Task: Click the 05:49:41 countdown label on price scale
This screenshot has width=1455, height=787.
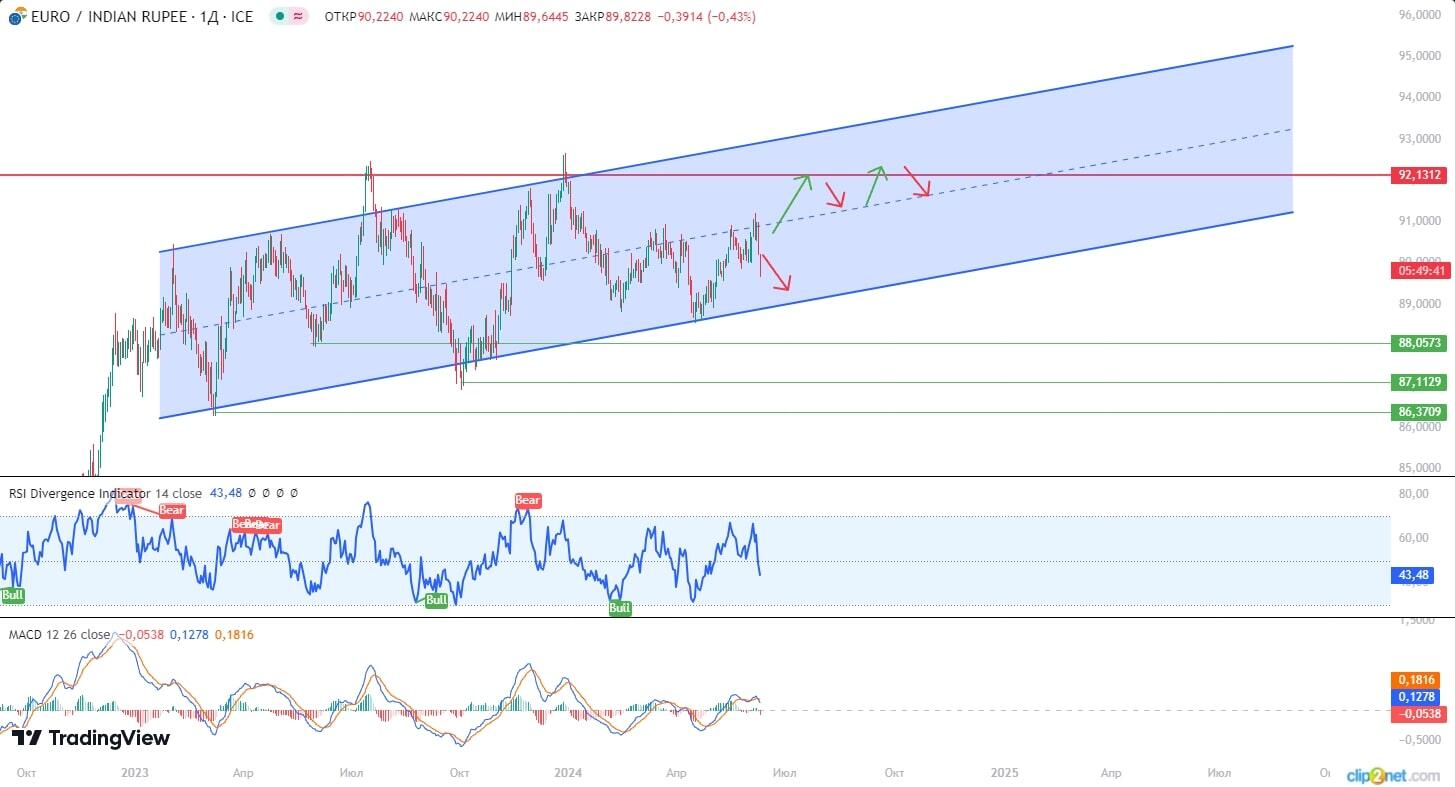Action: click(x=1419, y=271)
